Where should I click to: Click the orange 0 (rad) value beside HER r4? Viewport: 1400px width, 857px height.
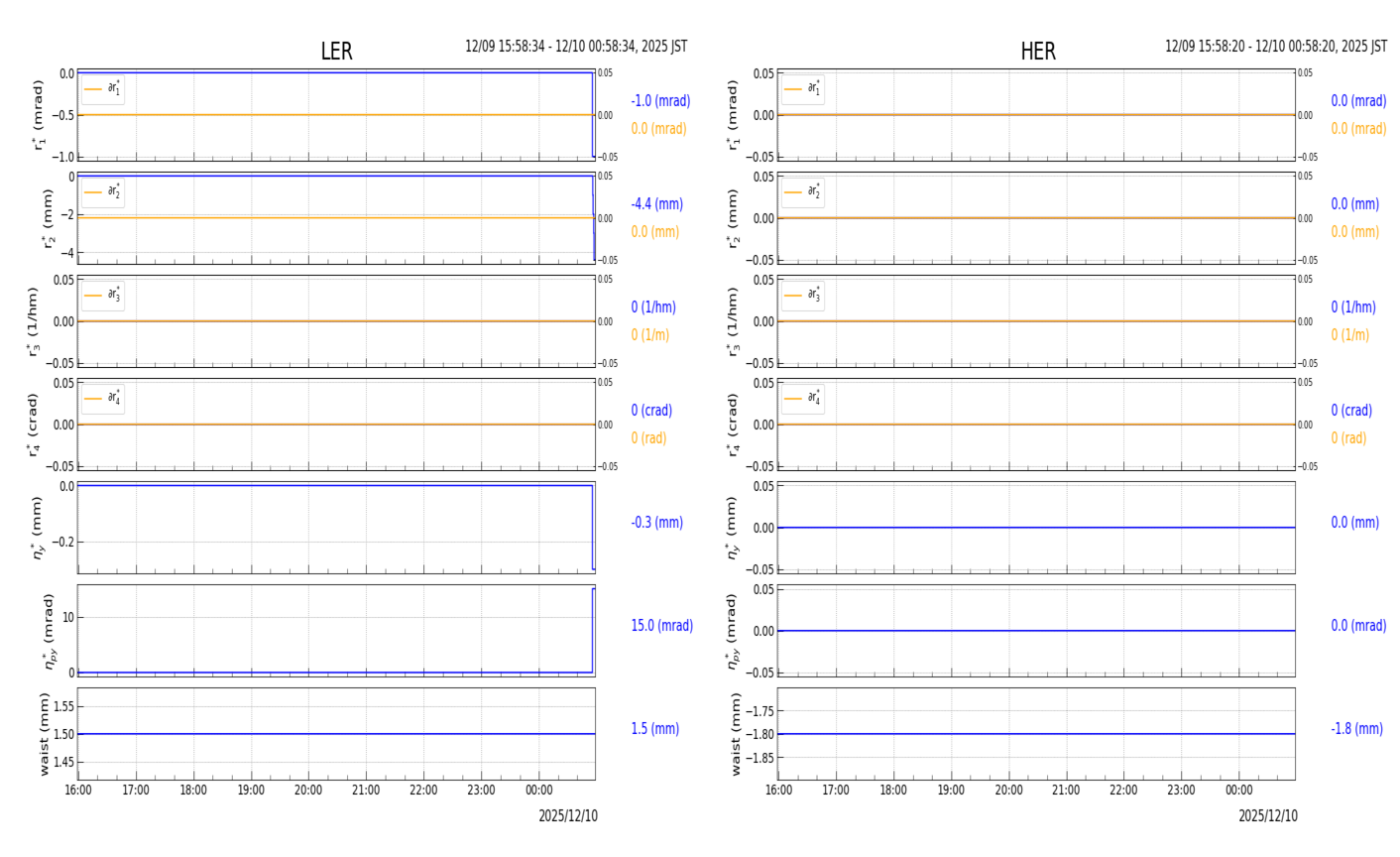(x=1348, y=438)
